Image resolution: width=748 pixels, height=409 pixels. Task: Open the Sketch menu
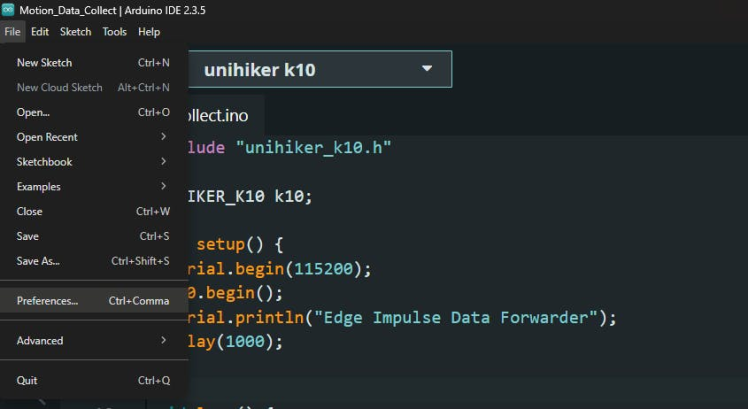pos(75,32)
